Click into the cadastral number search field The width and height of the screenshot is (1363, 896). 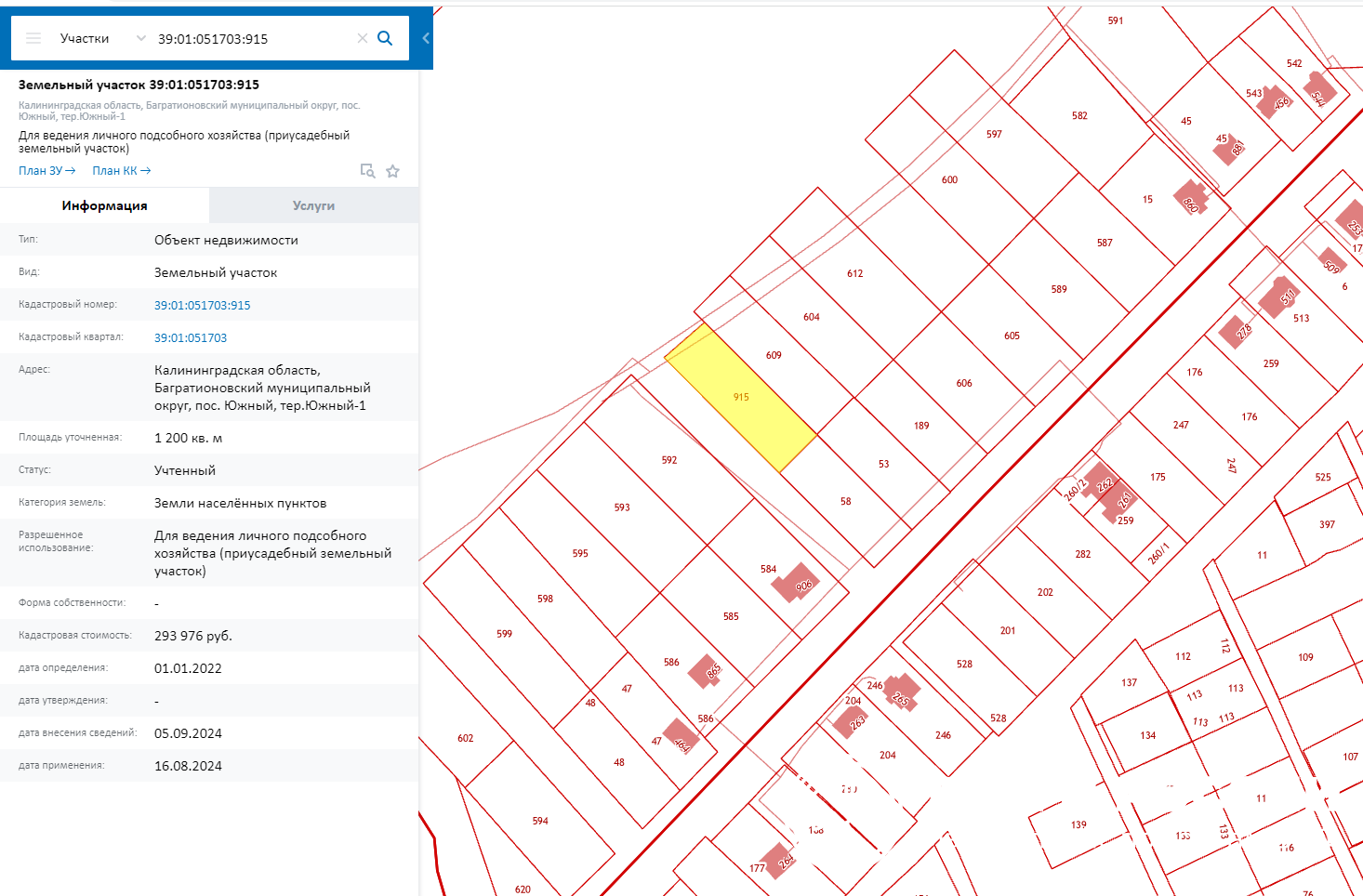pos(251,39)
